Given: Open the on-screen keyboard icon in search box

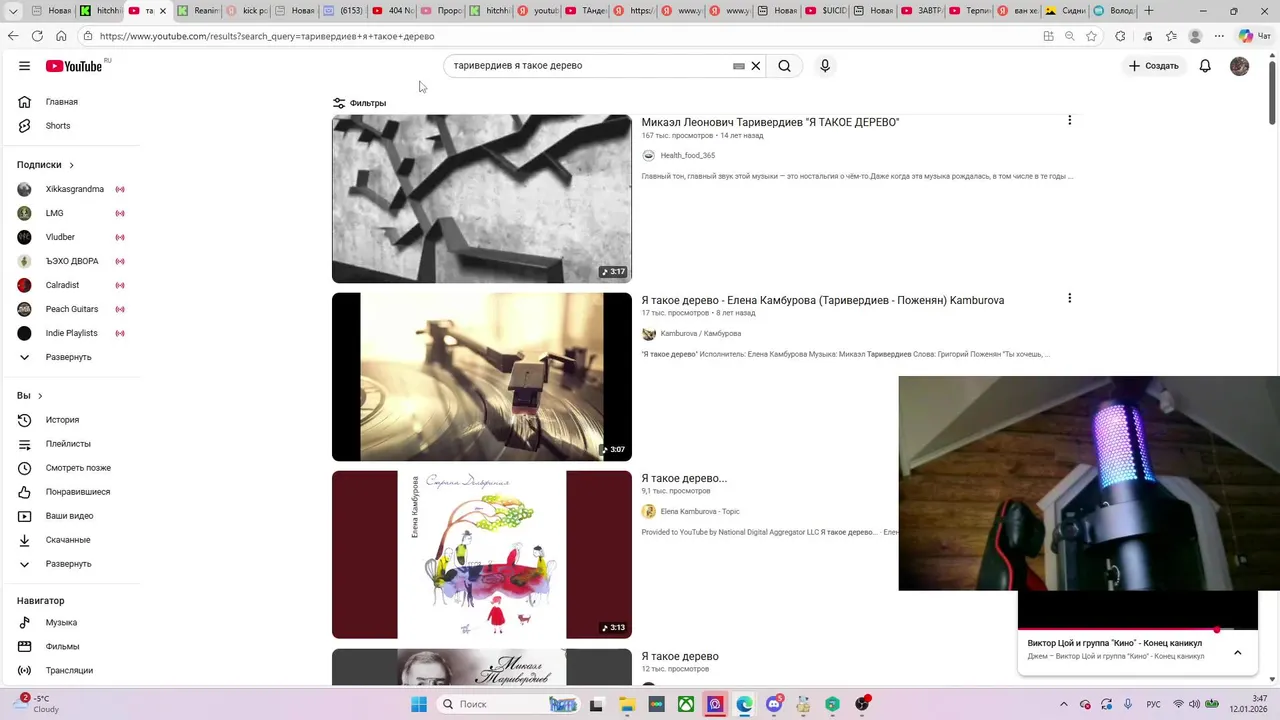Looking at the screenshot, I should (739, 66).
